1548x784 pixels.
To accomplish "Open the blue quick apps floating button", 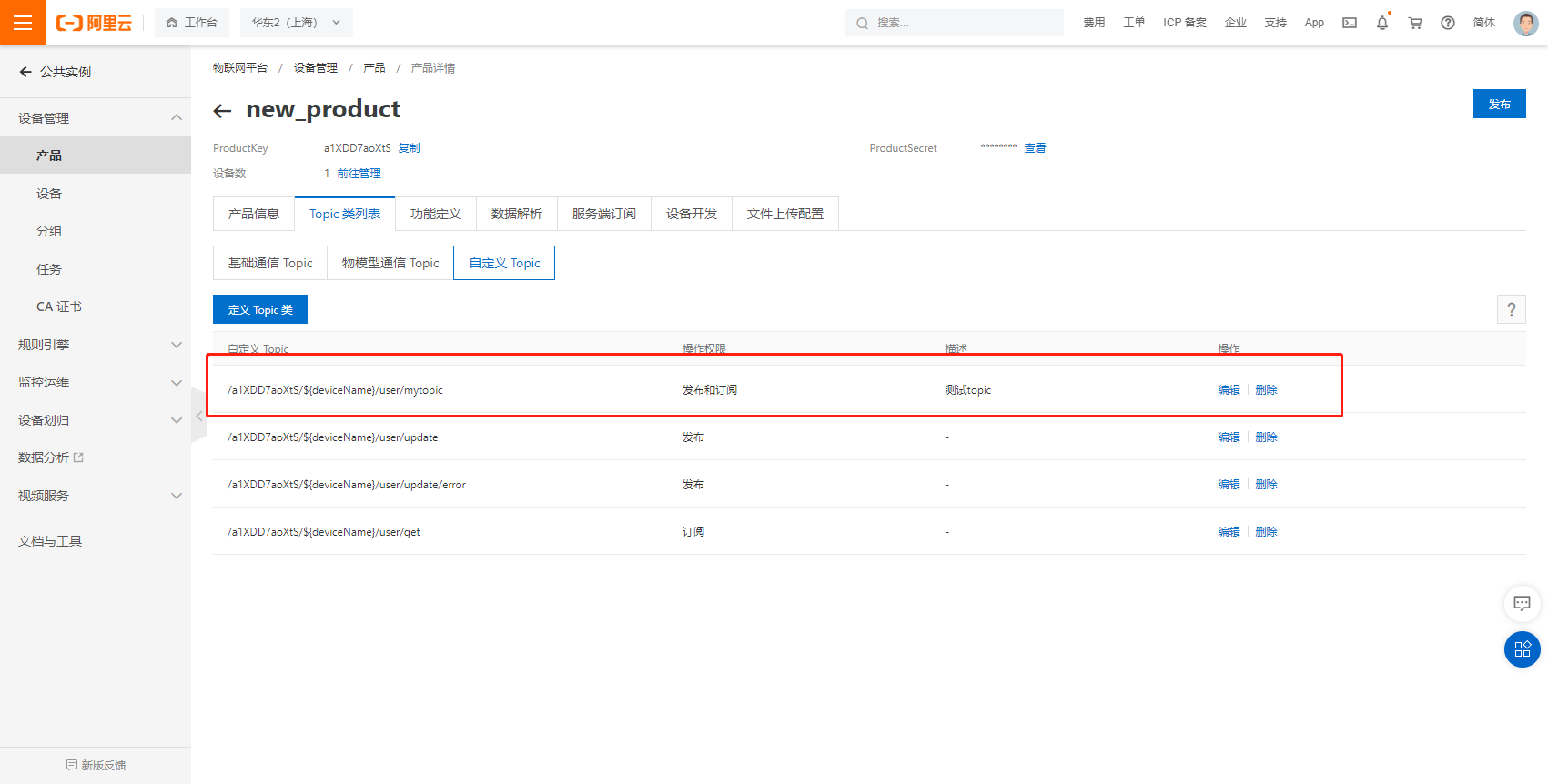I will 1523,649.
